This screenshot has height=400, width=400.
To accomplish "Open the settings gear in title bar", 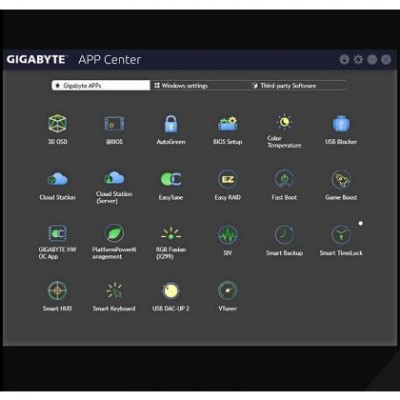I will (358, 60).
